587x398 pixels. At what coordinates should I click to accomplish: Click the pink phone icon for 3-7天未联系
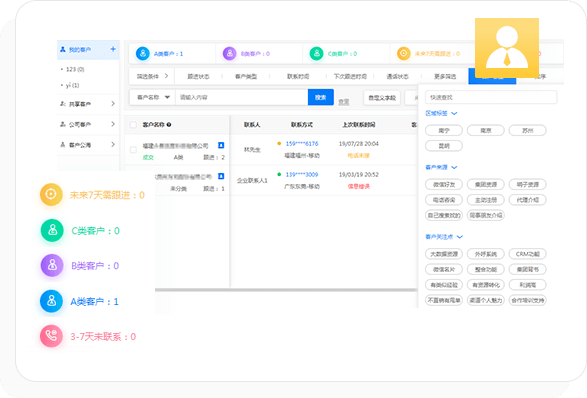click(x=51, y=336)
